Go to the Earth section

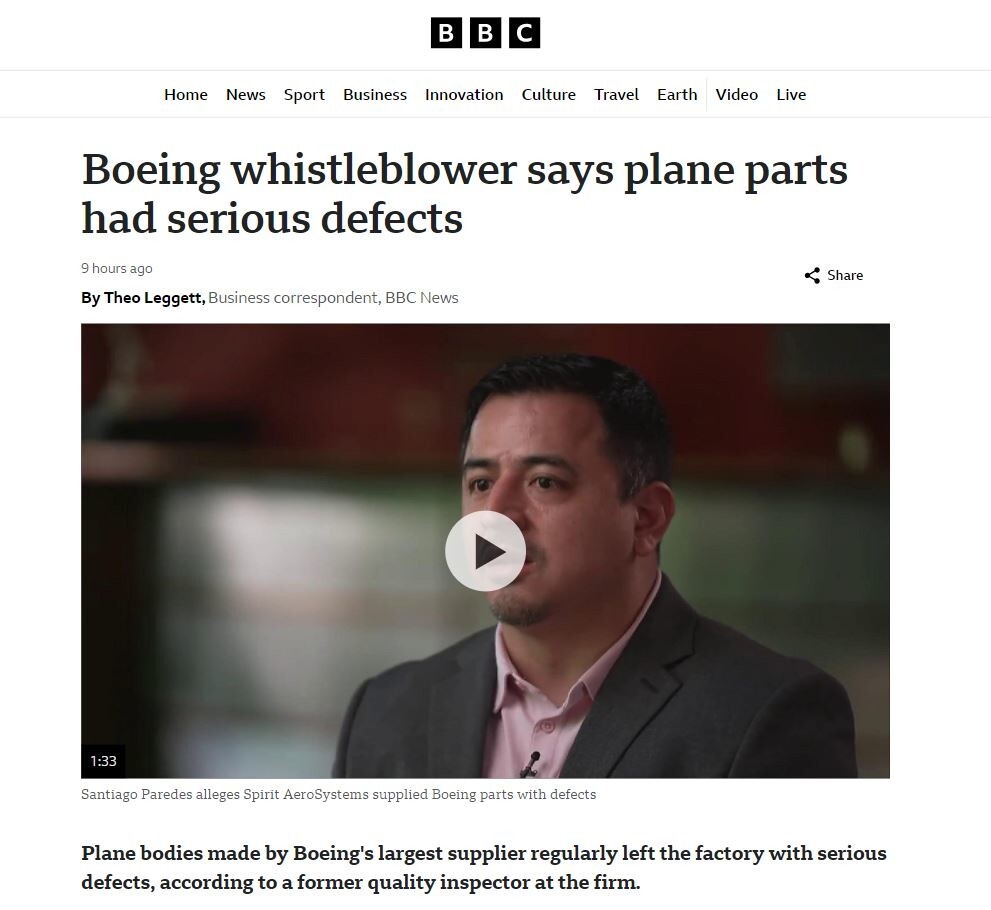tap(677, 95)
